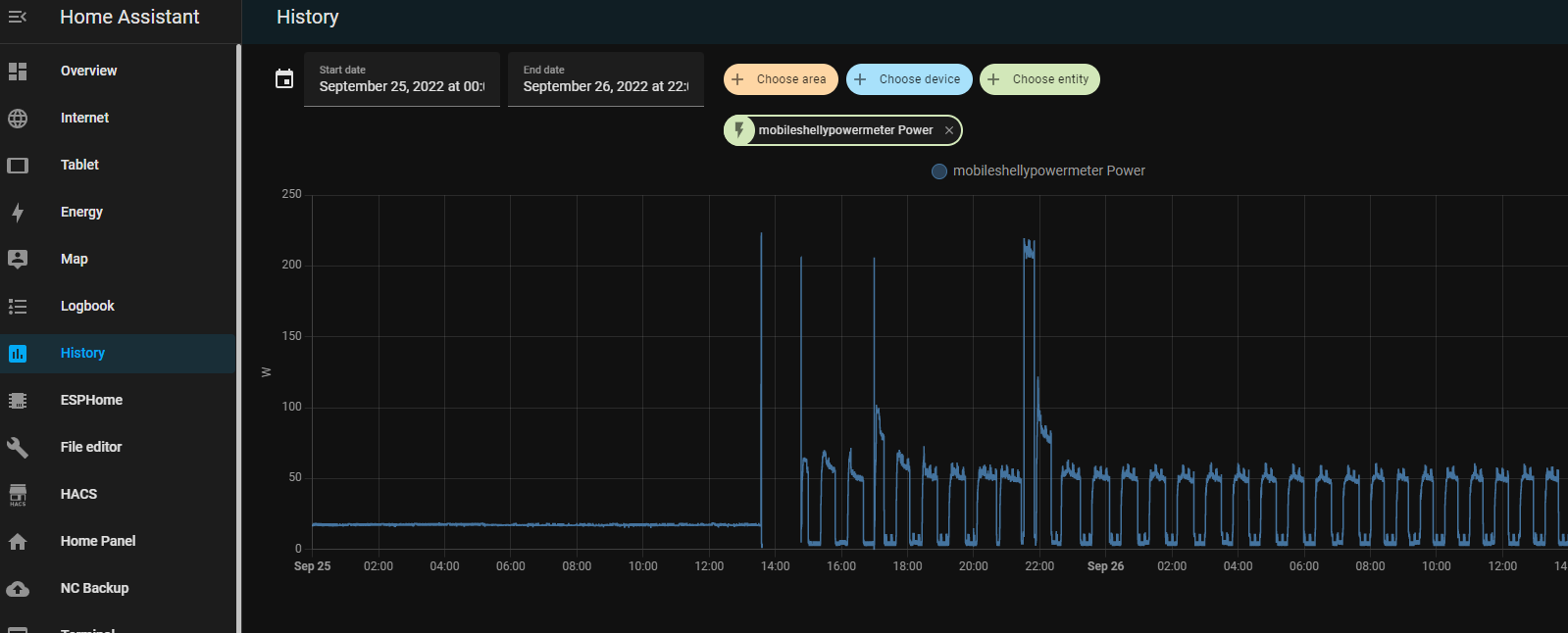Click the History page title
The image size is (1568, 633).
coord(308,17)
